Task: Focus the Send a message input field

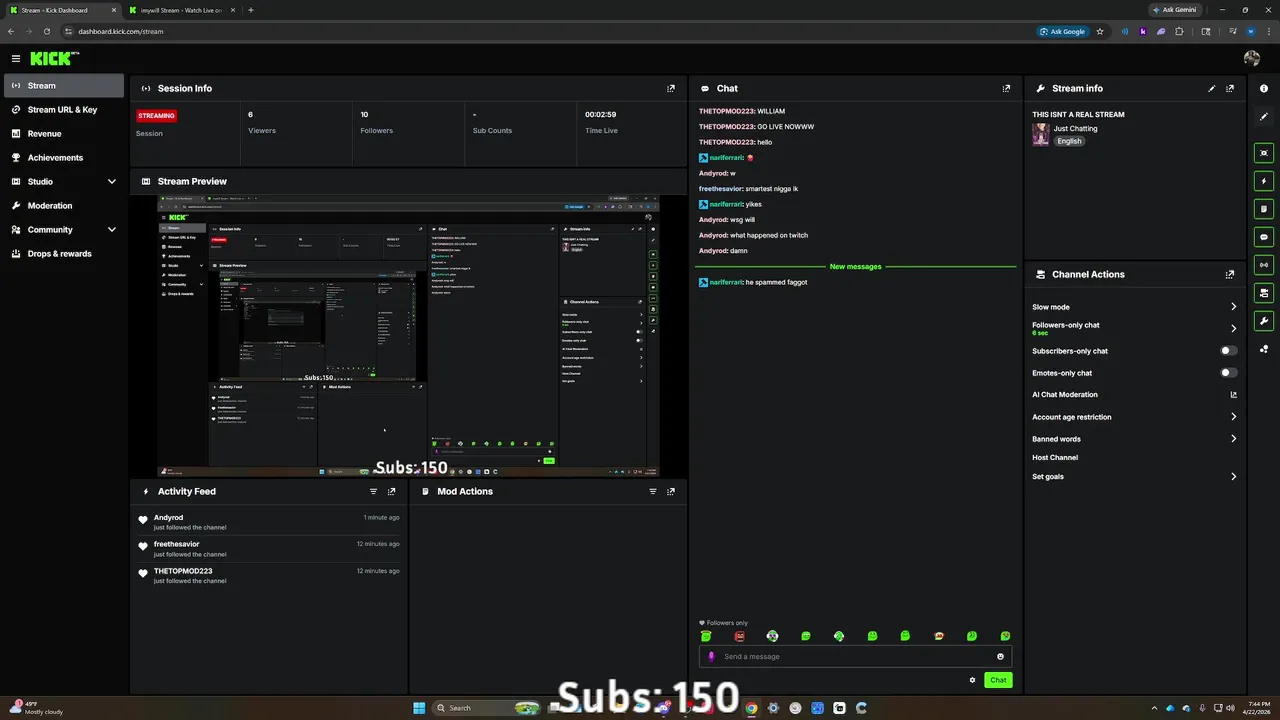Action: click(x=855, y=657)
